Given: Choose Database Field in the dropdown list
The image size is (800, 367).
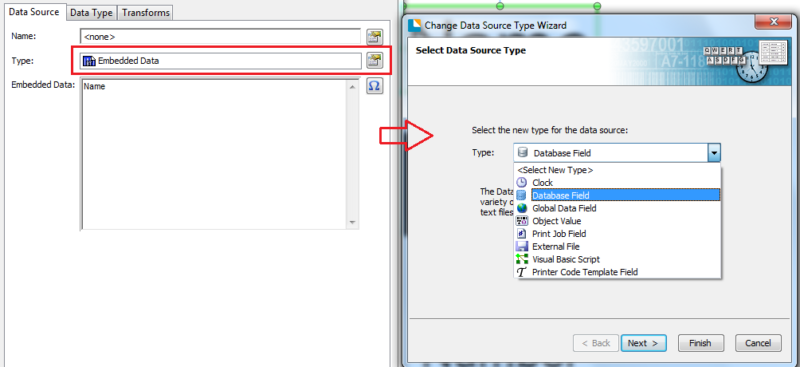Looking at the screenshot, I should [617, 195].
